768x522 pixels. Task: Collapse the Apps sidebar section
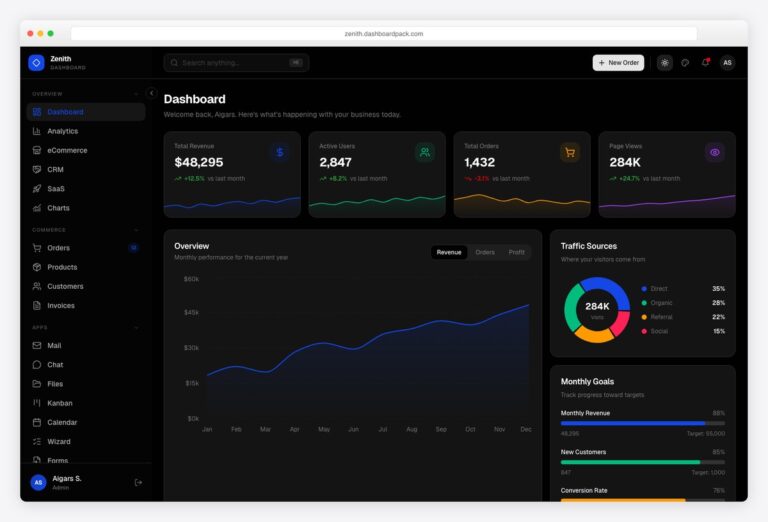[136, 327]
